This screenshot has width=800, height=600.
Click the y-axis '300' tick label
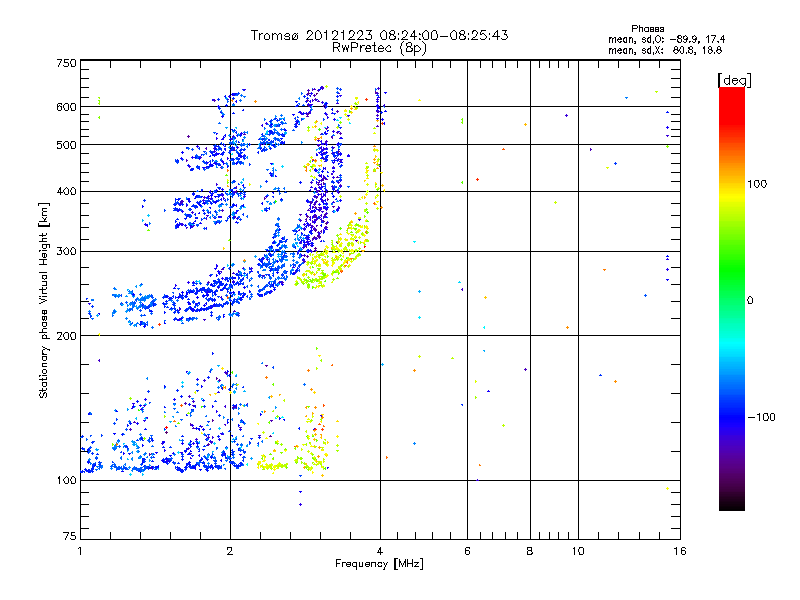pos(66,252)
